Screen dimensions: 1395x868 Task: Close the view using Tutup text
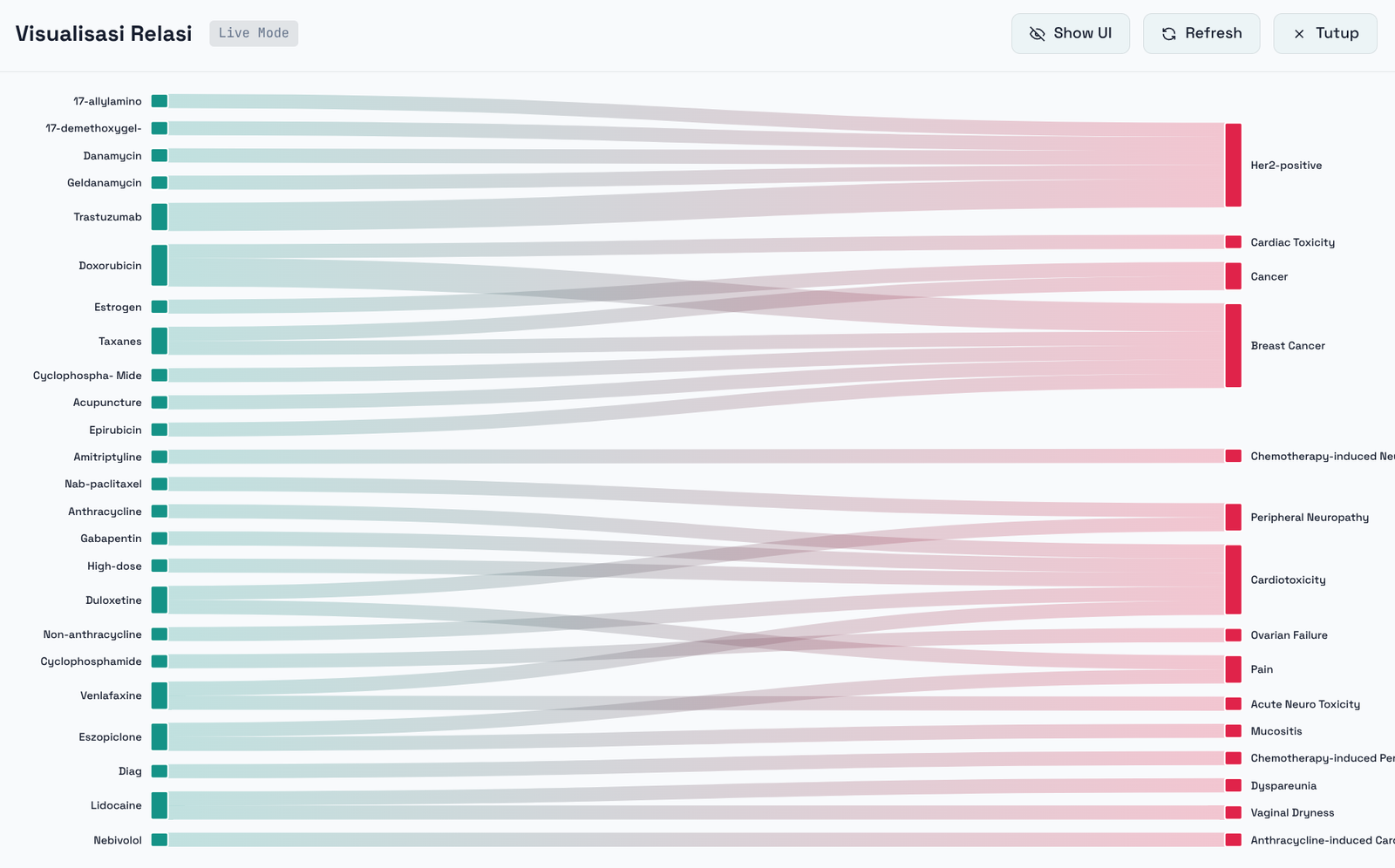[x=1337, y=33]
